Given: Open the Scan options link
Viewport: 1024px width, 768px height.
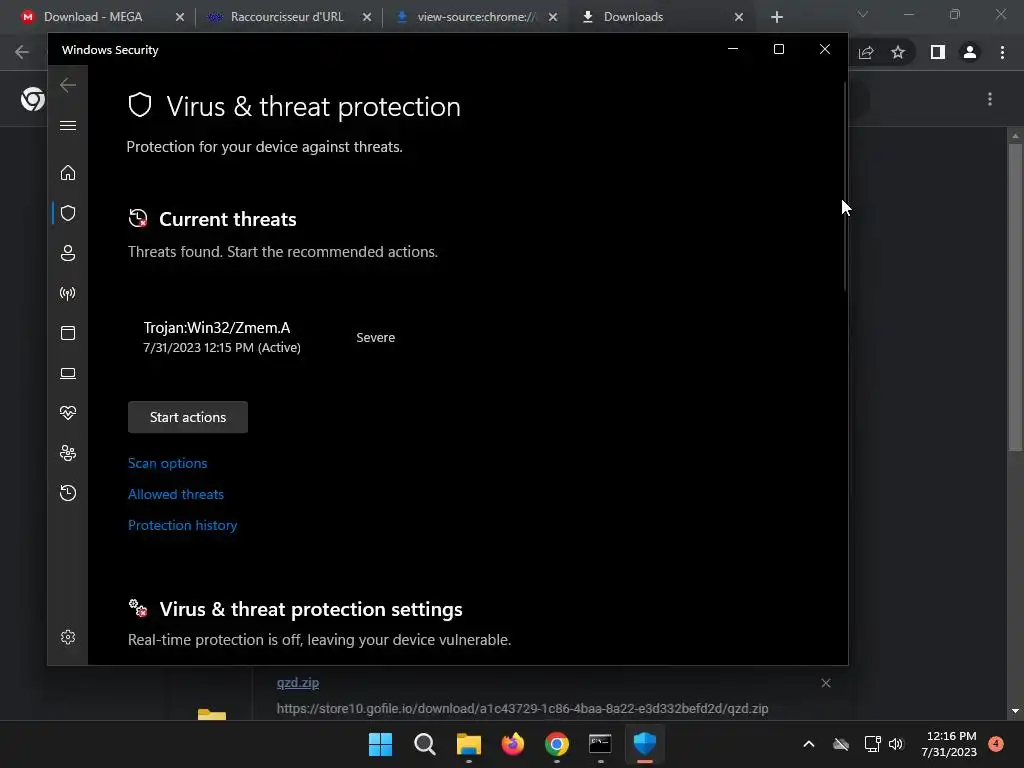Looking at the screenshot, I should [168, 463].
